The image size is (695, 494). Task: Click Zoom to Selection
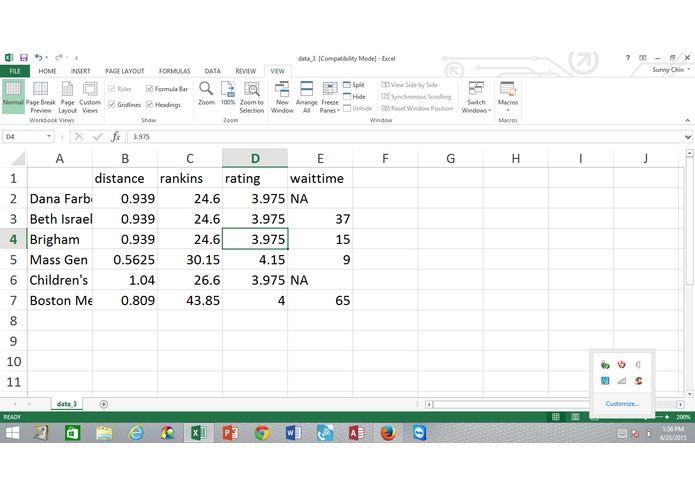click(252, 97)
